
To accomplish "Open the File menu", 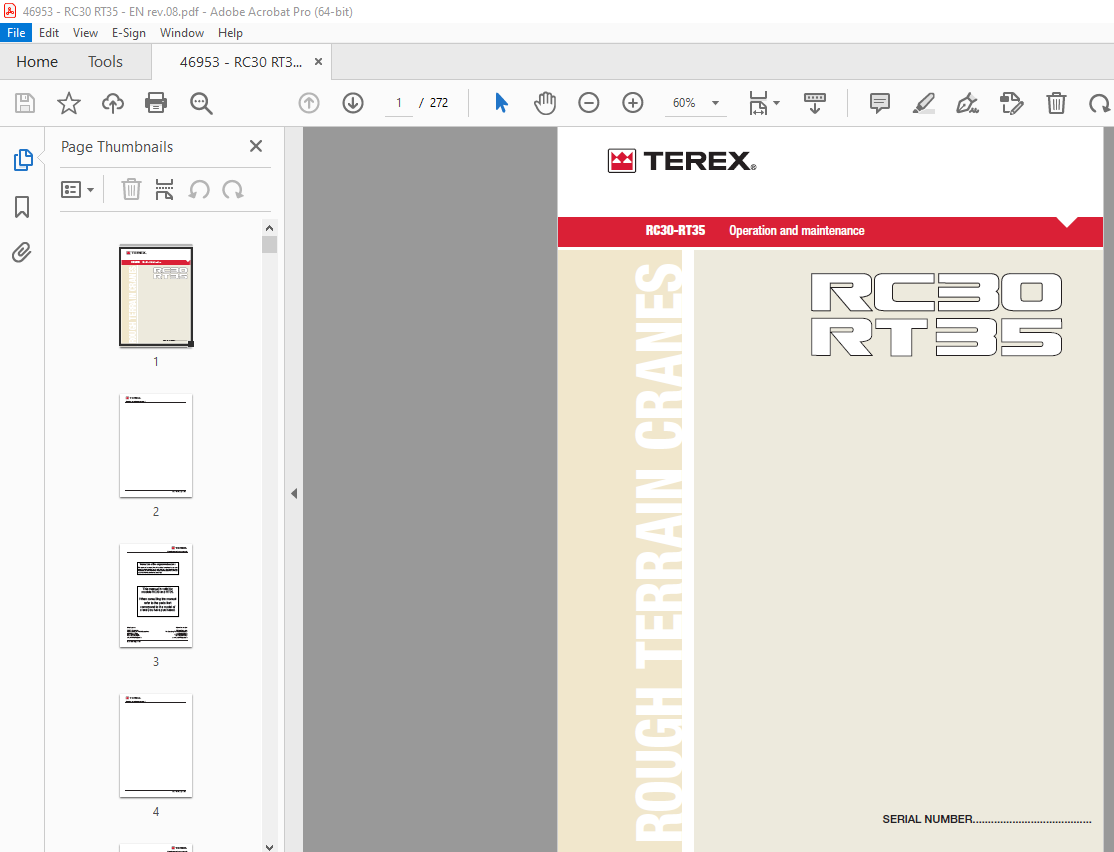I will pos(16,33).
